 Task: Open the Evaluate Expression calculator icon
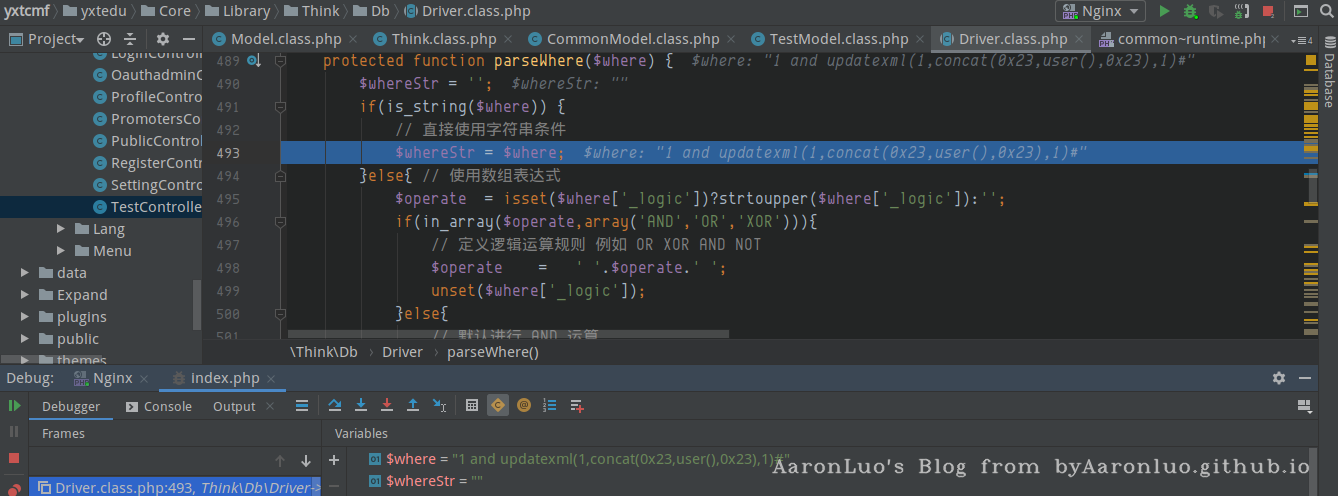[x=473, y=405]
